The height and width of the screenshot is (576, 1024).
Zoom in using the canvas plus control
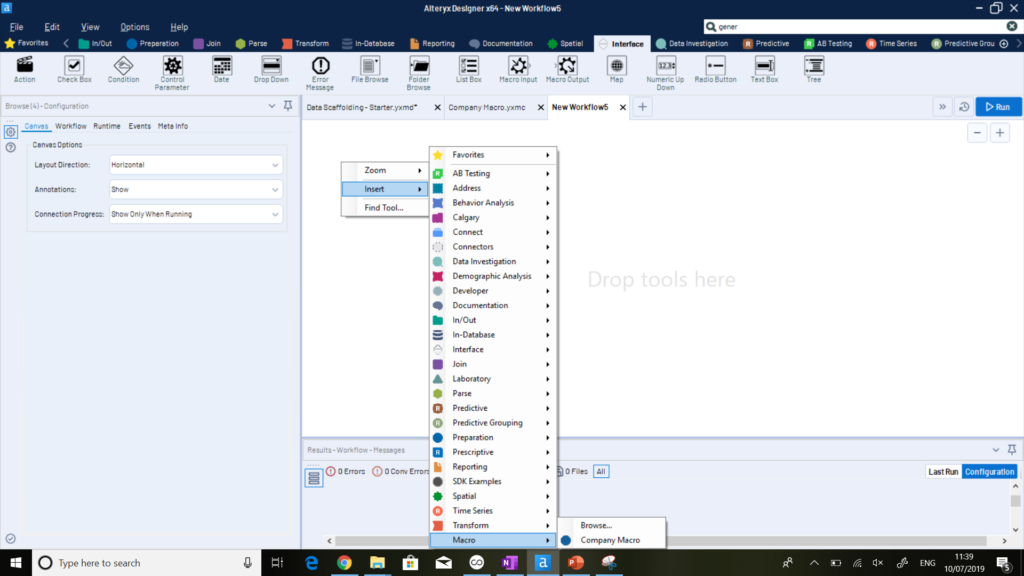click(1000, 131)
